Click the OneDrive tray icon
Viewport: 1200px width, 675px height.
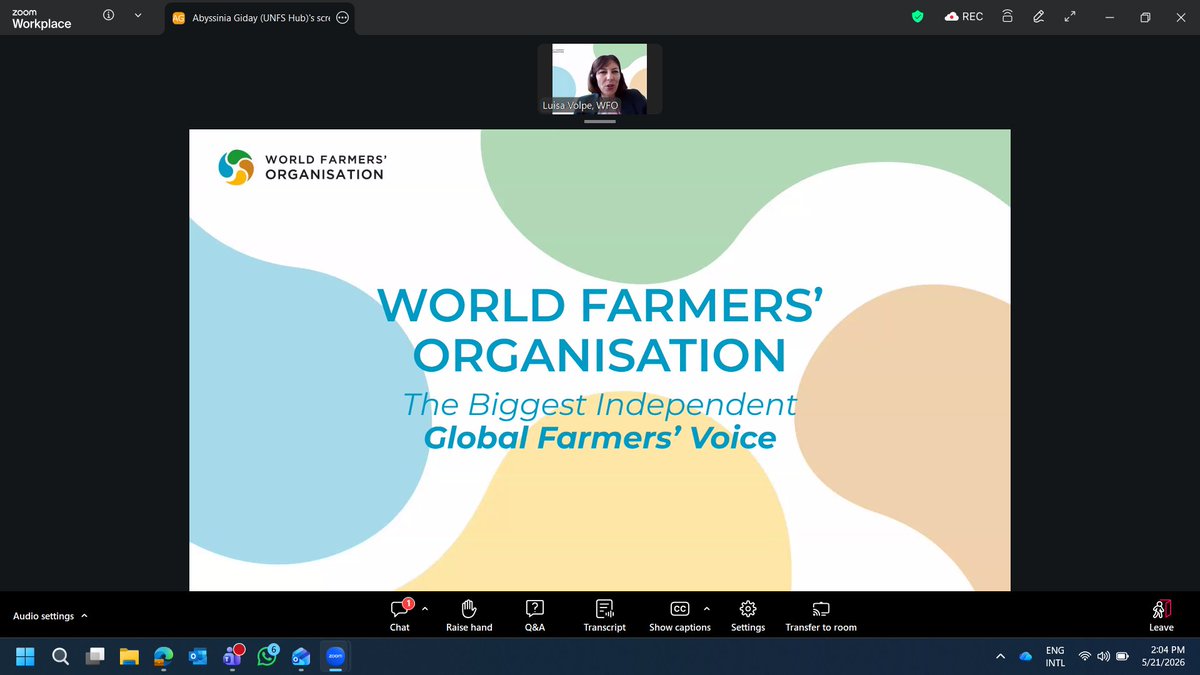coord(1026,656)
